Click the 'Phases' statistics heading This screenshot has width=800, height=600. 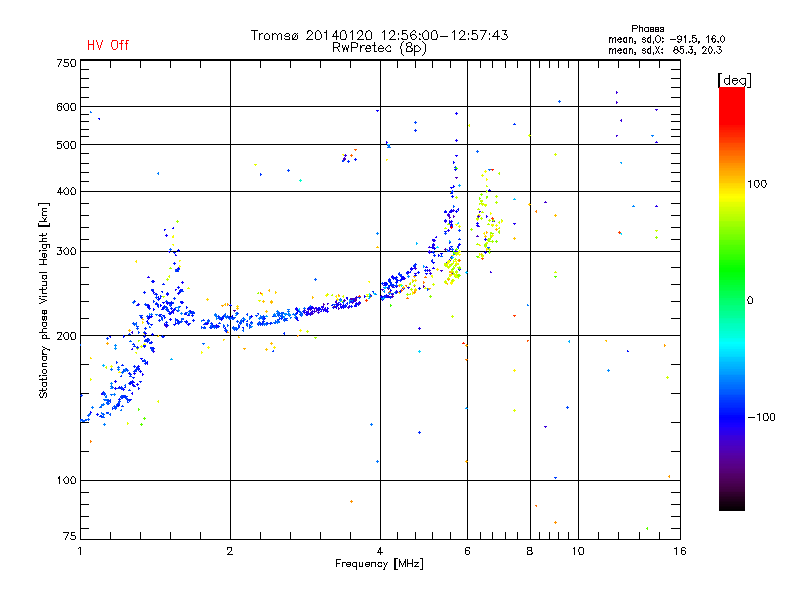[x=647, y=29]
